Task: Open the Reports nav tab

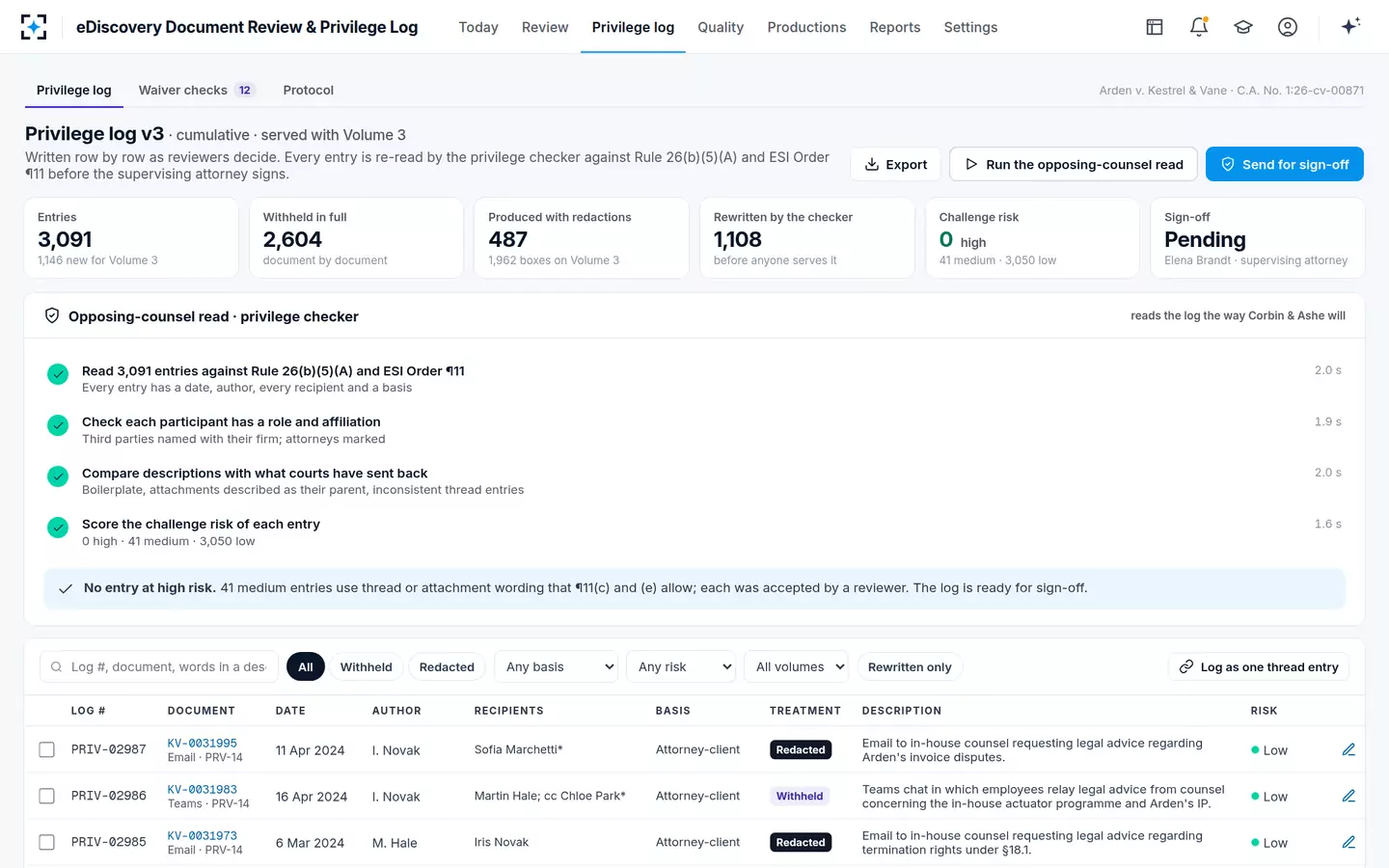Action: [895, 27]
